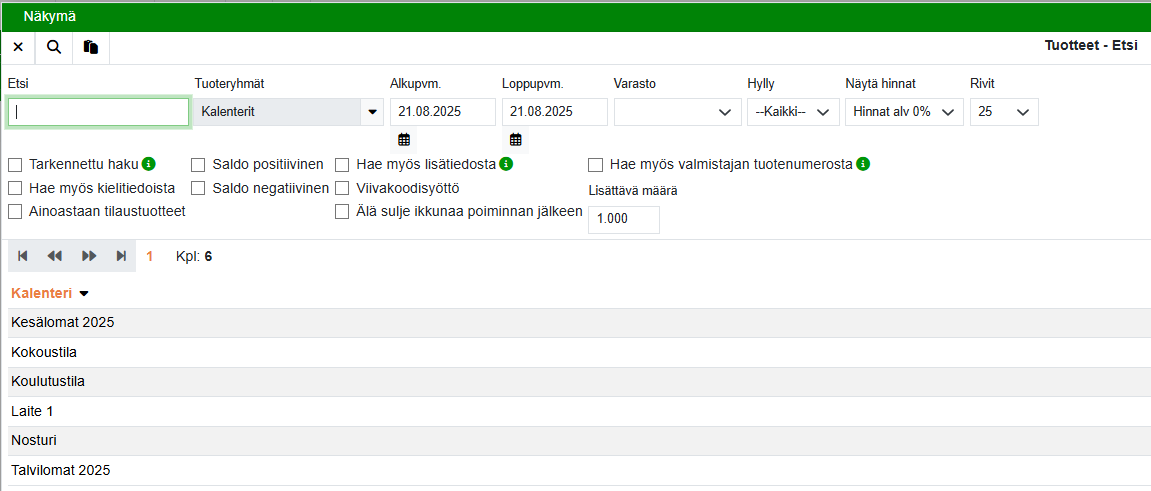The height and width of the screenshot is (491, 1151).
Task: Click the close X toolbar icon
Action: pos(17,47)
